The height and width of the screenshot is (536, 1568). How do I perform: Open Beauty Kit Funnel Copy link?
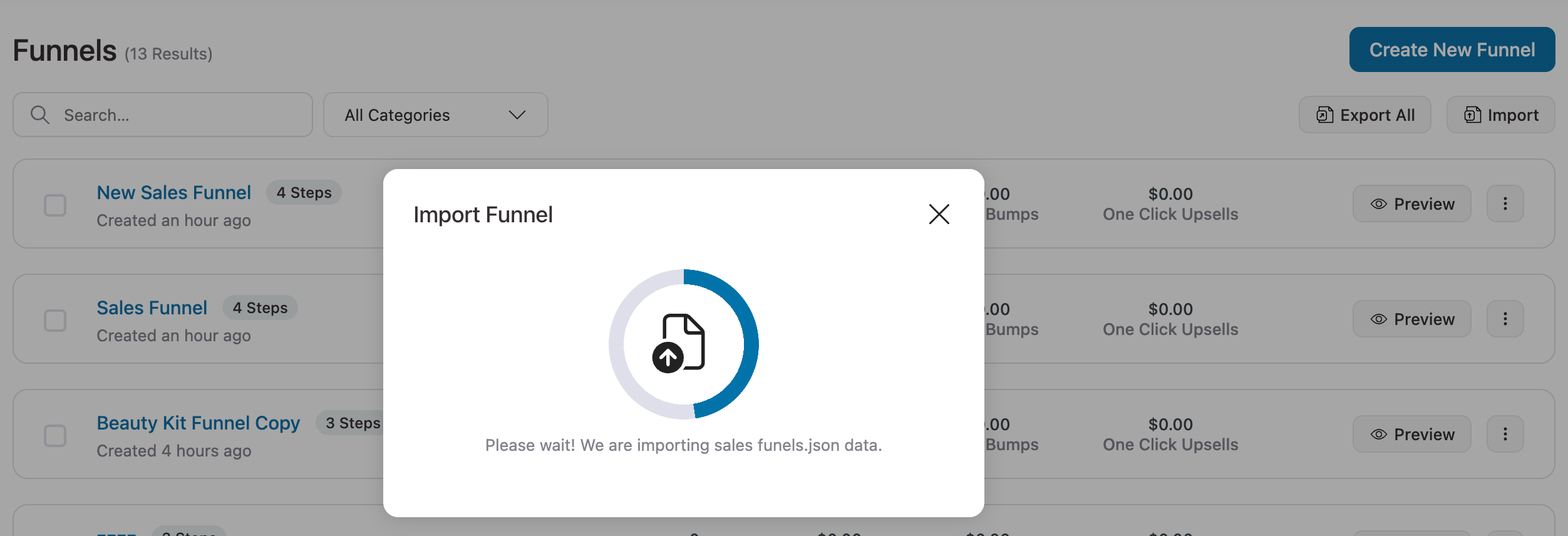point(198,423)
